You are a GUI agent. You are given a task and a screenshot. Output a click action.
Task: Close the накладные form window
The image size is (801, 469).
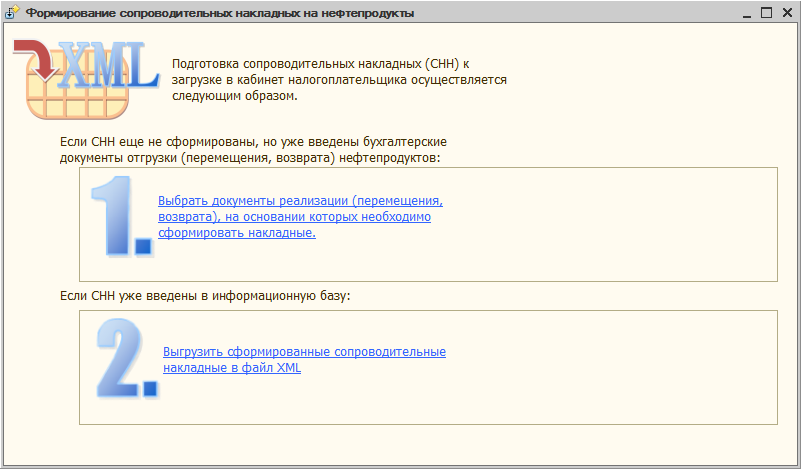(786, 13)
